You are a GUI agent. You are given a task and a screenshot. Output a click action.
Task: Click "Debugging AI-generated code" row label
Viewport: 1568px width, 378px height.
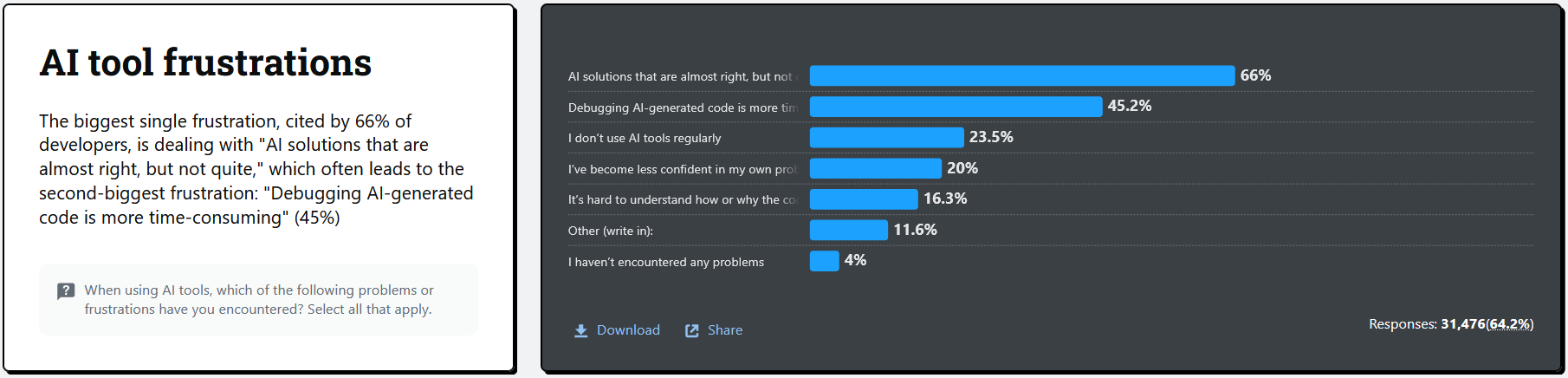(683, 108)
